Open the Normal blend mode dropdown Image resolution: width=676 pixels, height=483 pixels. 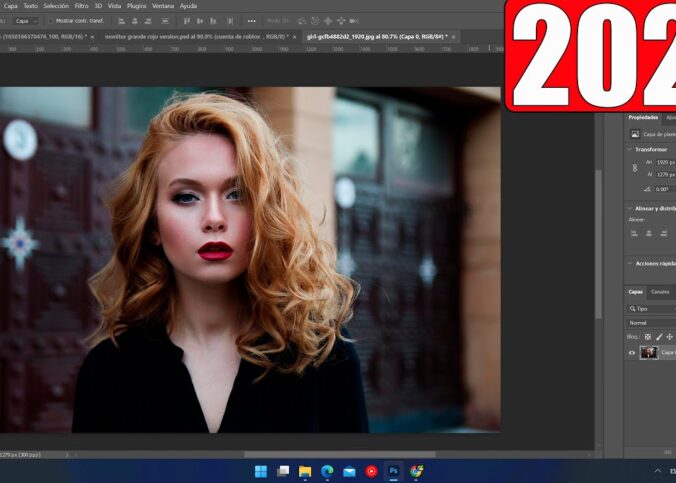tap(651, 323)
